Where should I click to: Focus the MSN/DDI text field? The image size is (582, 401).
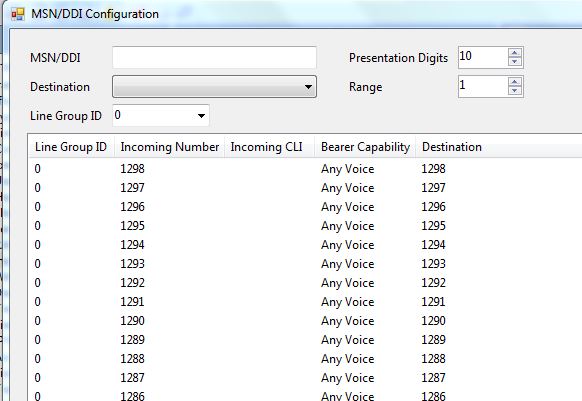coord(215,58)
